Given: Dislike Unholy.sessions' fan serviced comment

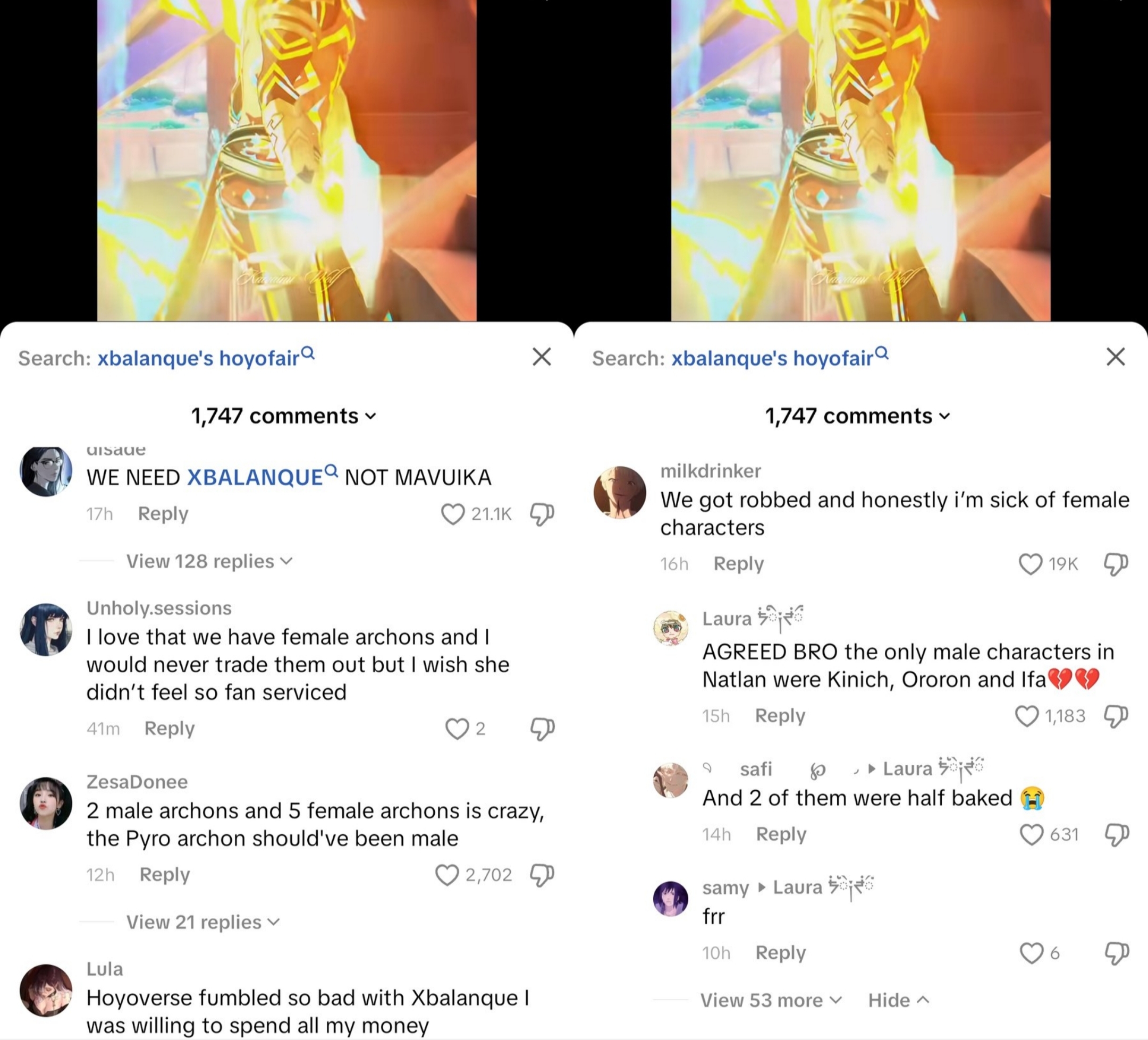Looking at the screenshot, I should pyautogui.click(x=542, y=729).
